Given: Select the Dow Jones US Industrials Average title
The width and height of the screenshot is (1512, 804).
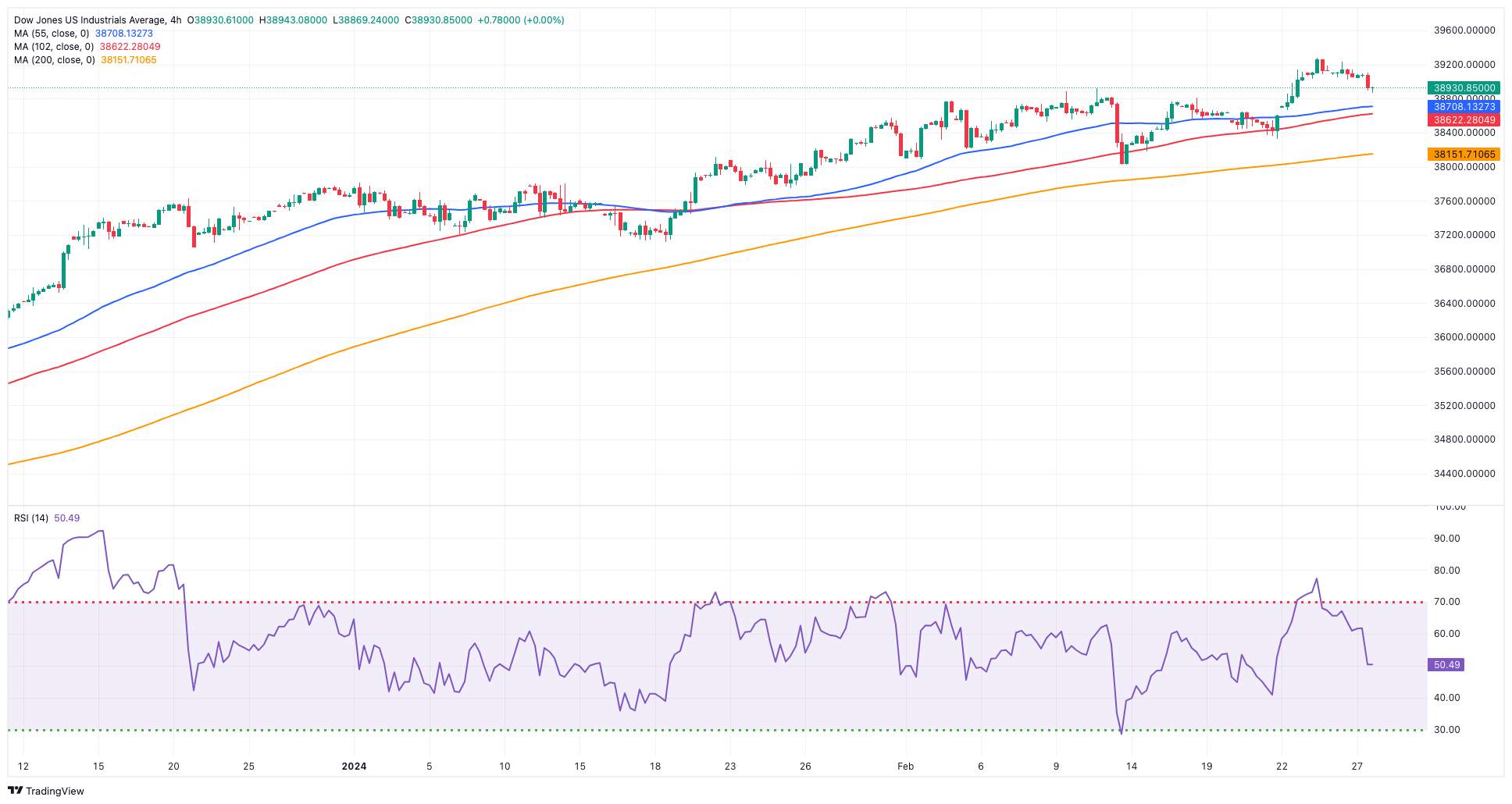Looking at the screenshot, I should click(90, 20).
